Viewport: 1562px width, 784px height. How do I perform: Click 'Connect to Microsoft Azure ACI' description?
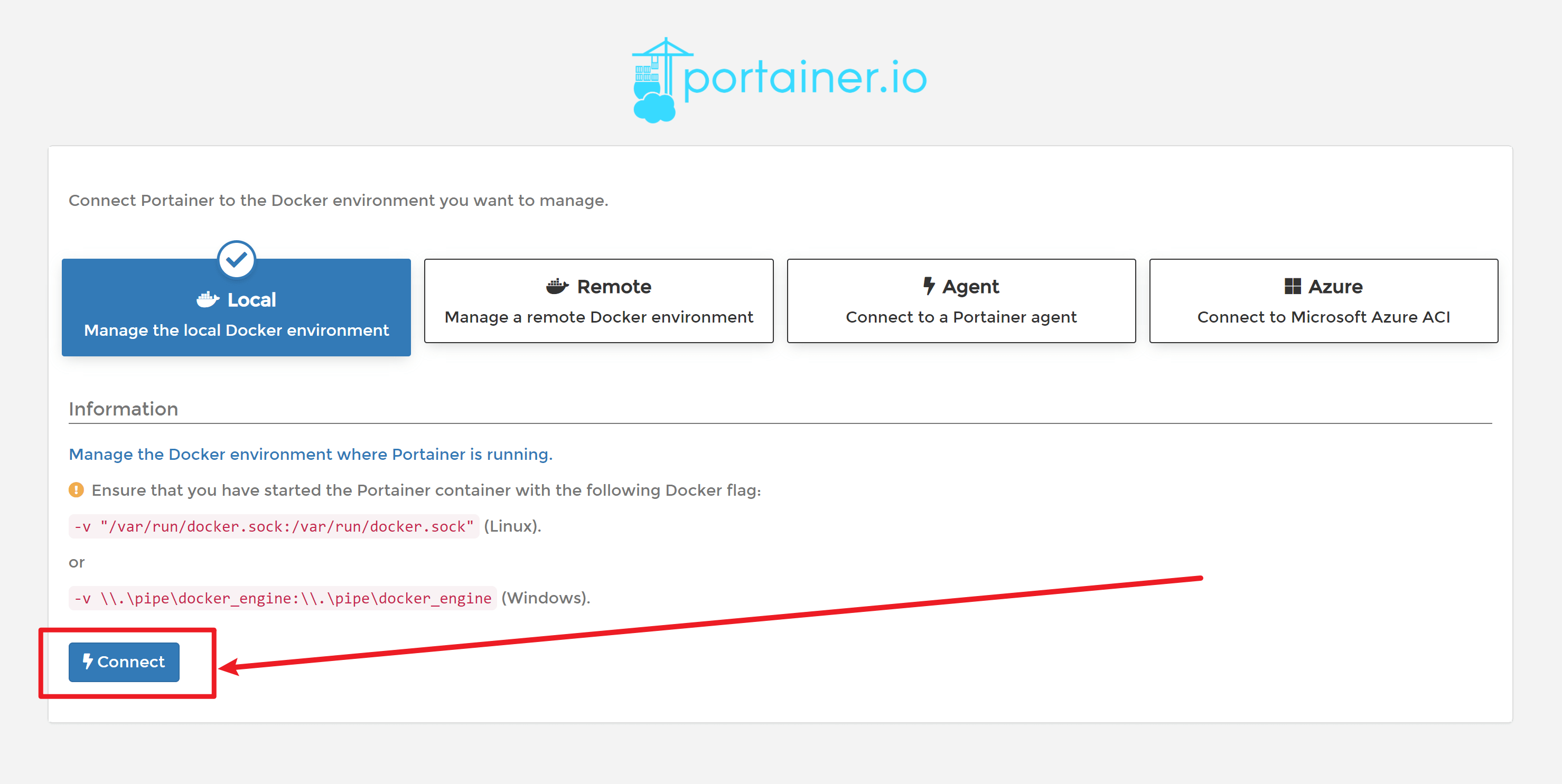[1323, 317]
